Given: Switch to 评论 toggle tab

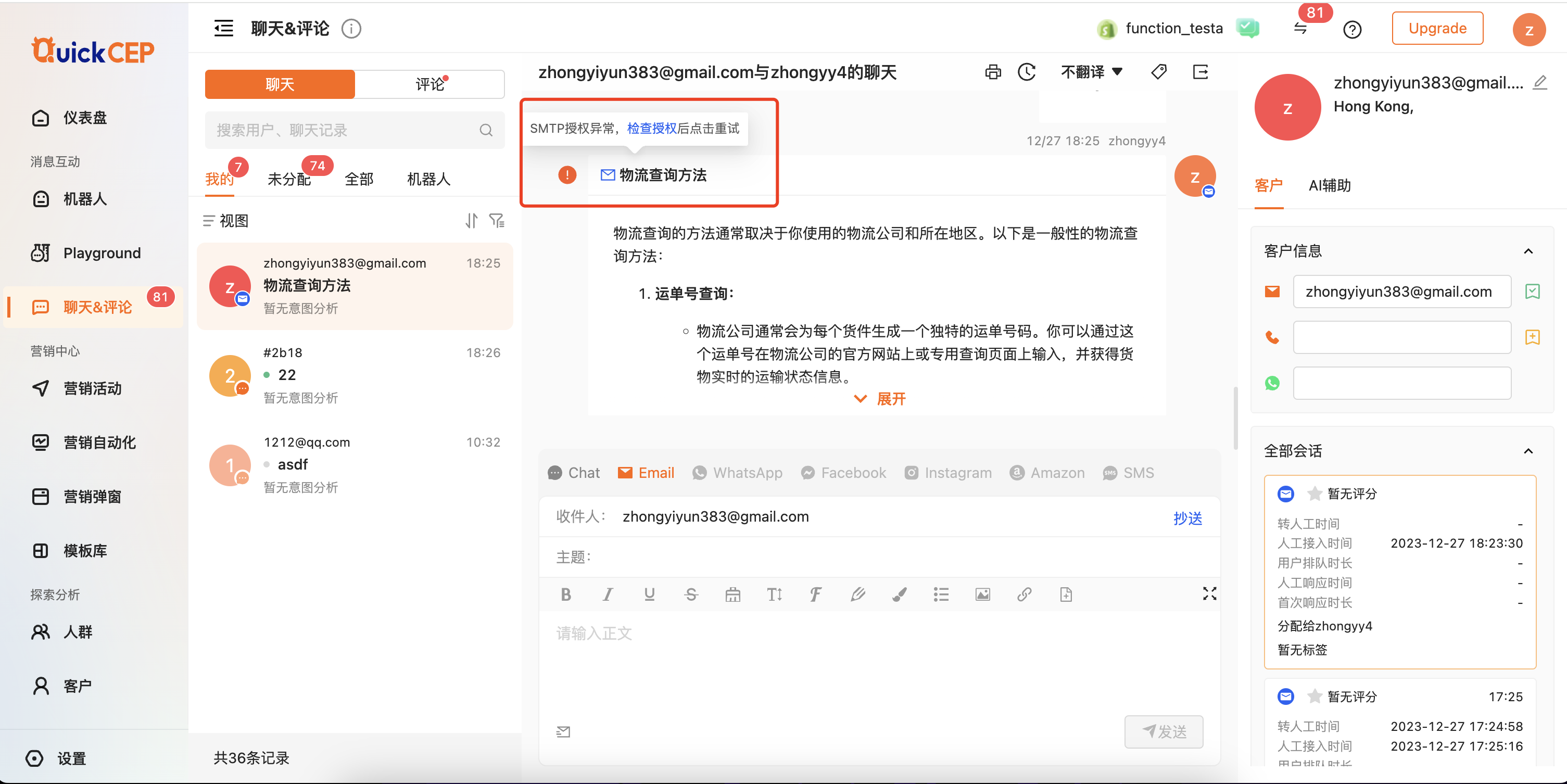Looking at the screenshot, I should pyautogui.click(x=429, y=84).
